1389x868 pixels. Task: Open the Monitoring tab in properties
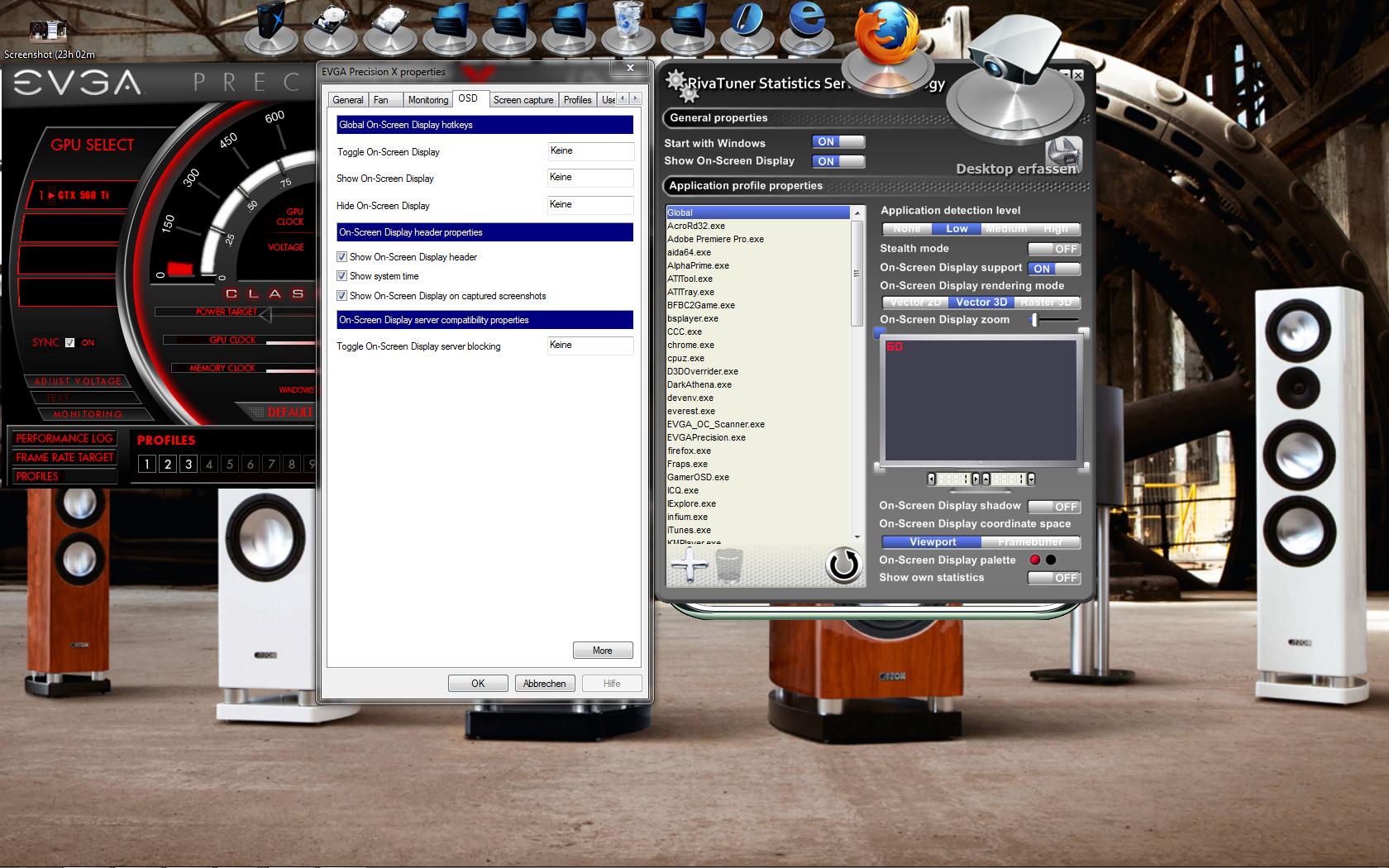tap(427, 100)
